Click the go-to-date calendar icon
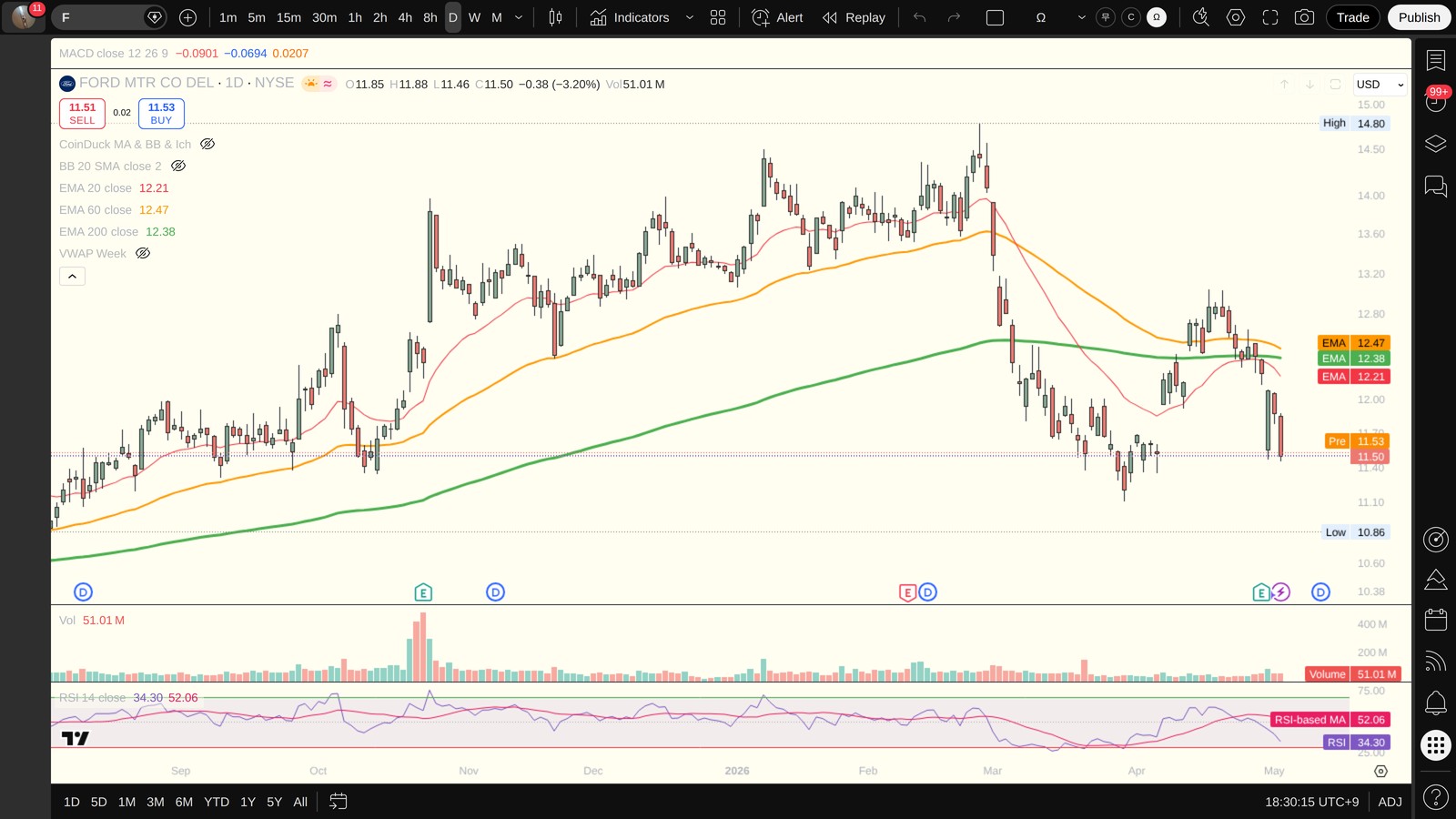The height and width of the screenshot is (819, 1456). click(x=338, y=802)
